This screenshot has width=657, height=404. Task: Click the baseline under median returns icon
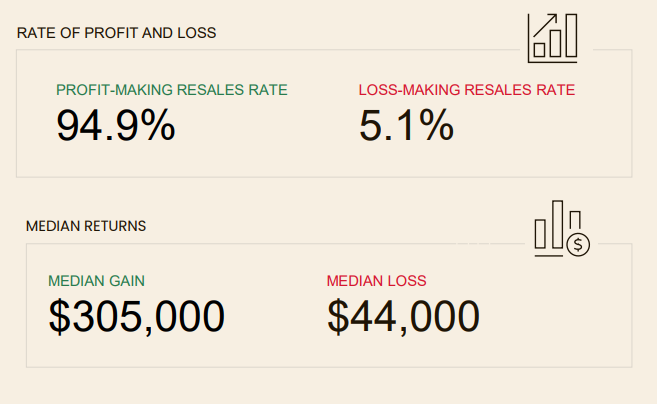tap(549, 256)
